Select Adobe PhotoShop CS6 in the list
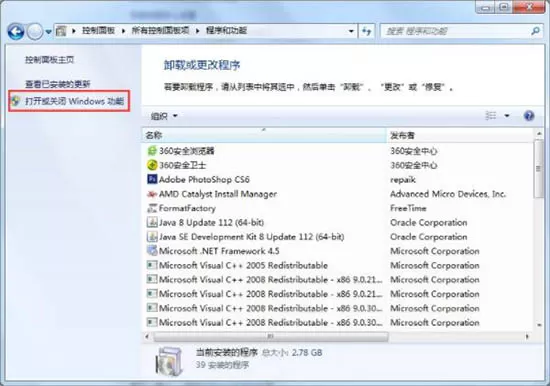 coord(204,180)
